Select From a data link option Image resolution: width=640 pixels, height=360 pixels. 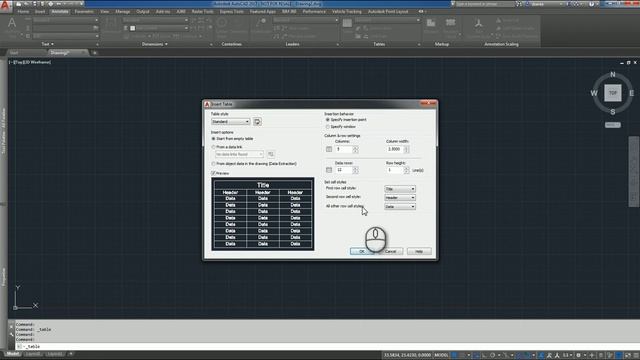click(x=227, y=147)
